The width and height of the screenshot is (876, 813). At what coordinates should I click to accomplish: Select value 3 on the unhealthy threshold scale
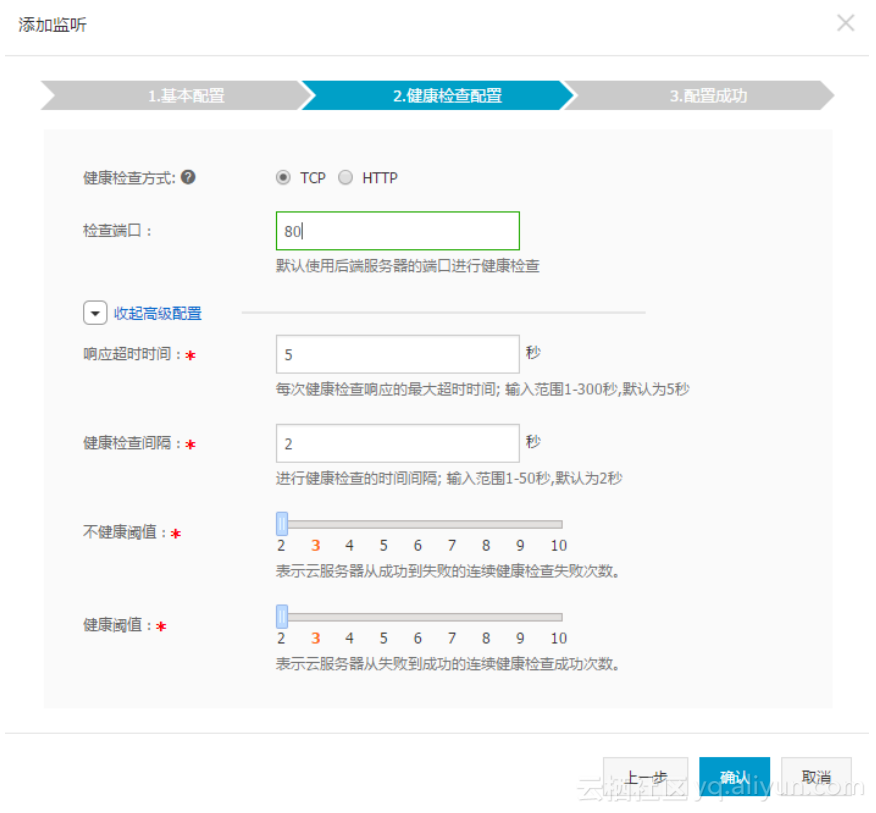click(315, 545)
